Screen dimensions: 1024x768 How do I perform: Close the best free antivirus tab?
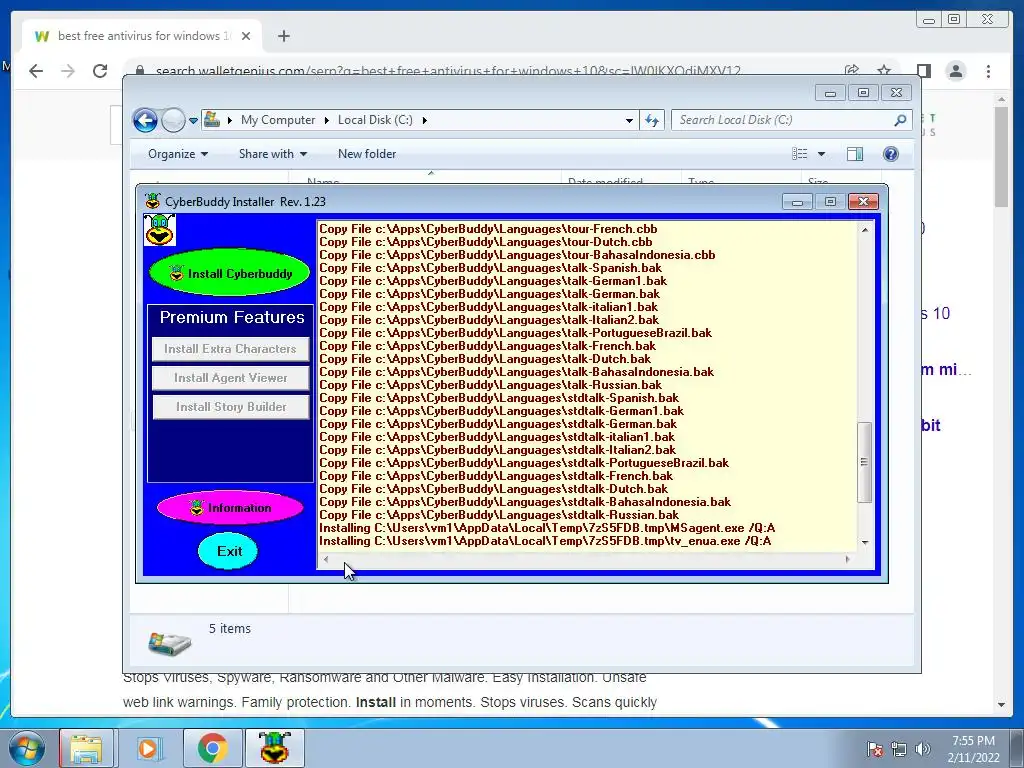246,36
